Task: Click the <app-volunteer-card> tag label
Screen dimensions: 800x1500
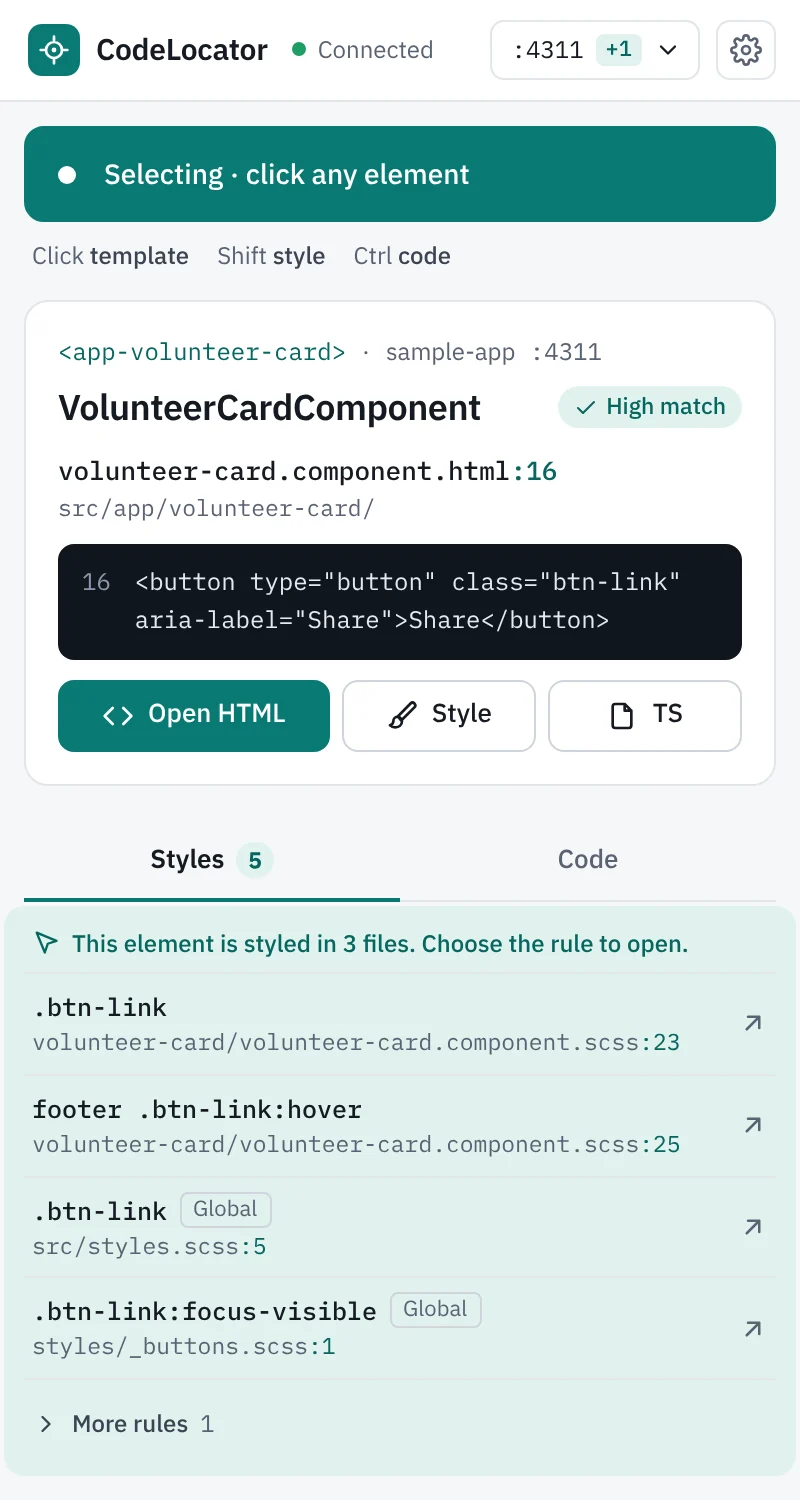Action: click(x=202, y=352)
